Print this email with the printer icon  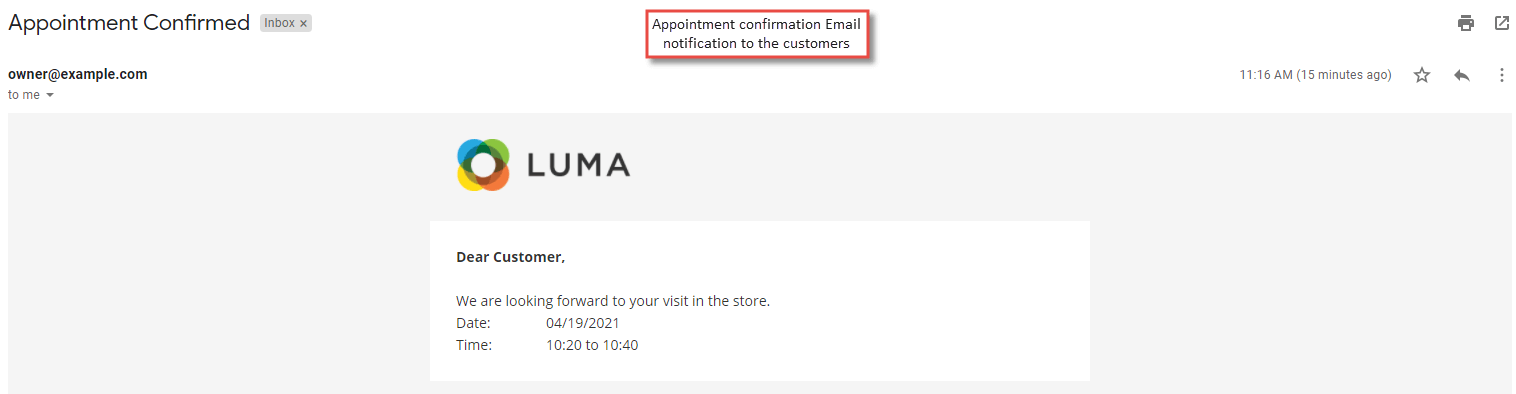[x=1466, y=23]
